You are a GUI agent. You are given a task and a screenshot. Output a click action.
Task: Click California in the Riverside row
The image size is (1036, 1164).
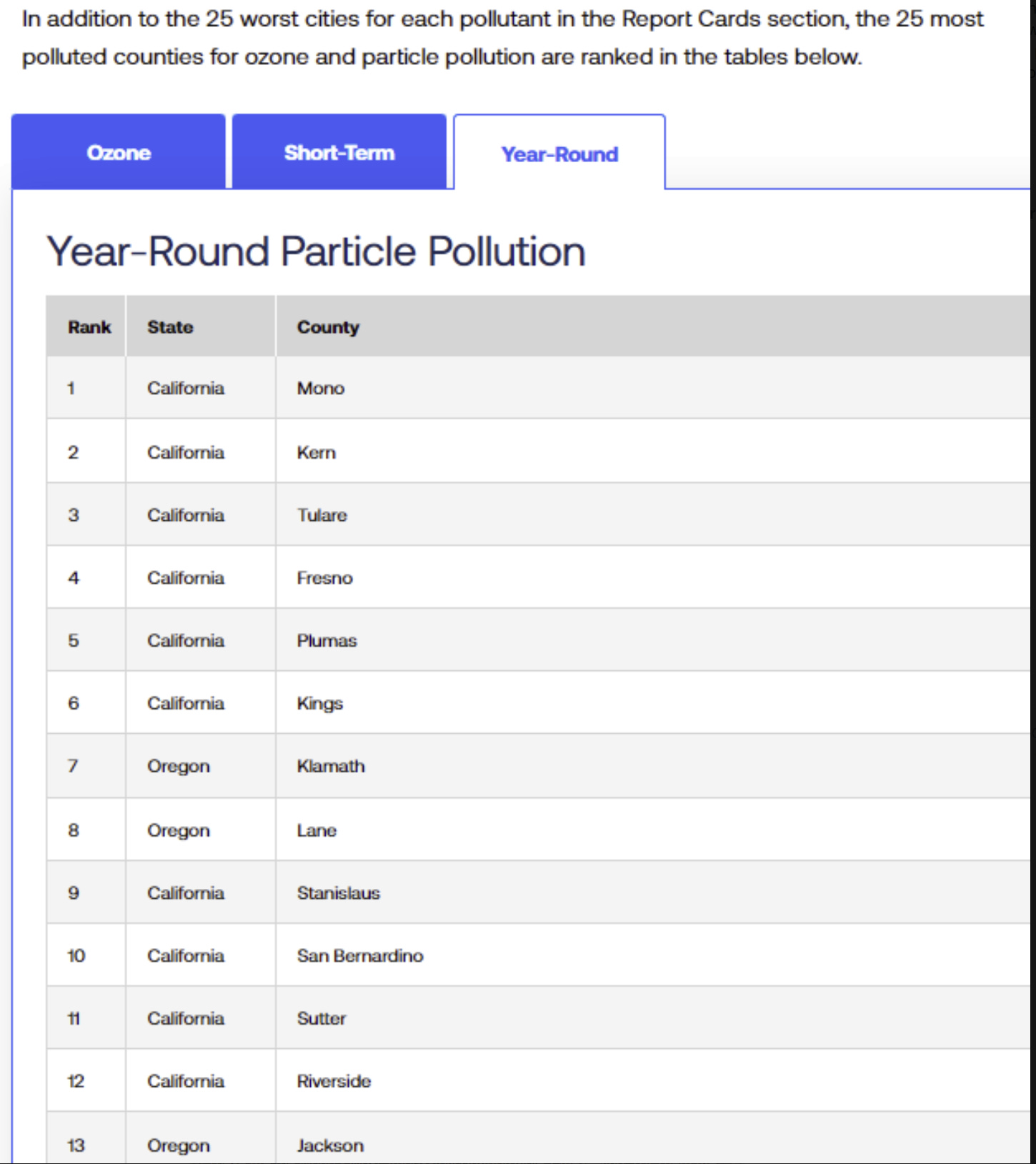point(186,1081)
